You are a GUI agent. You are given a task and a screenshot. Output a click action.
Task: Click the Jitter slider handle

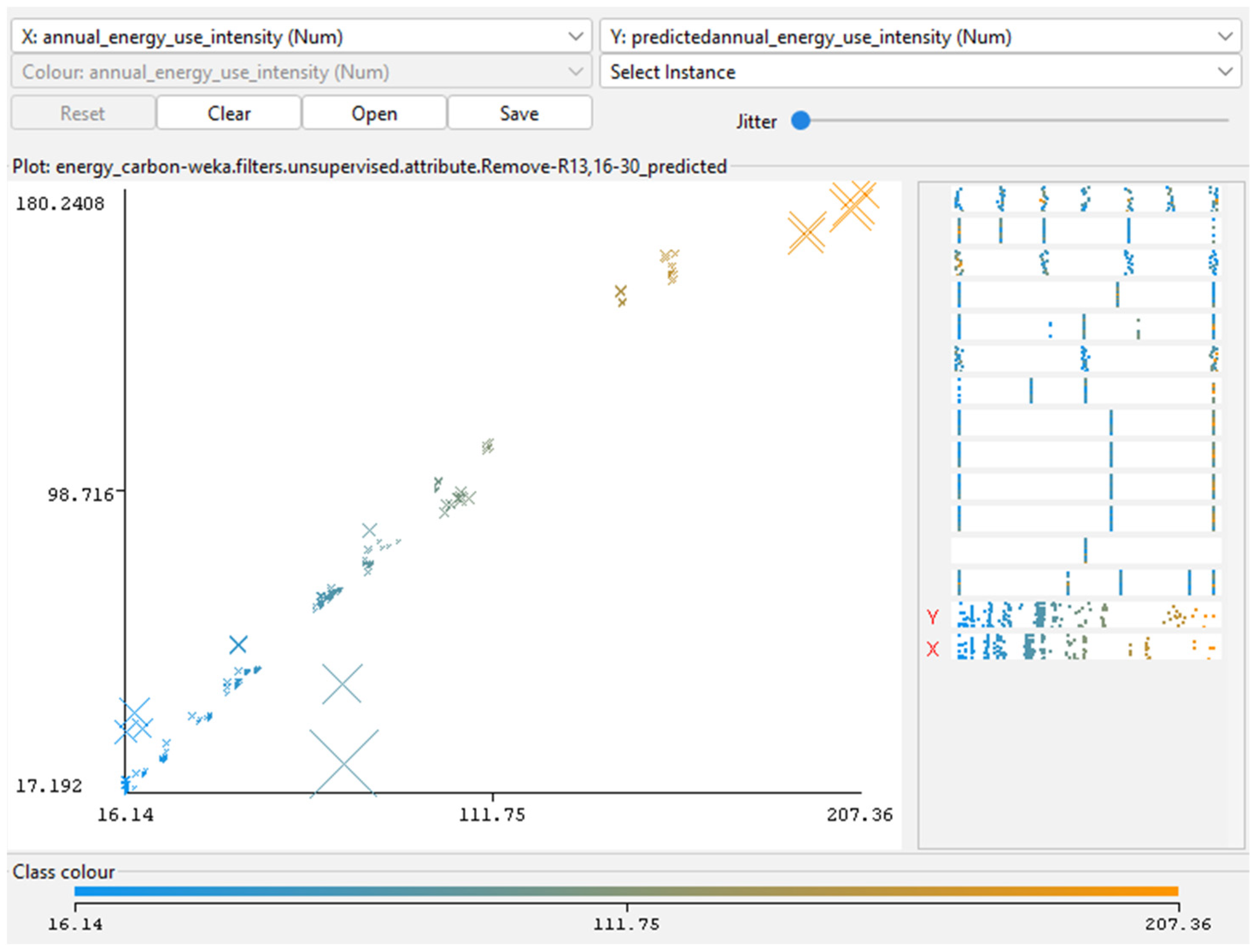(800, 120)
